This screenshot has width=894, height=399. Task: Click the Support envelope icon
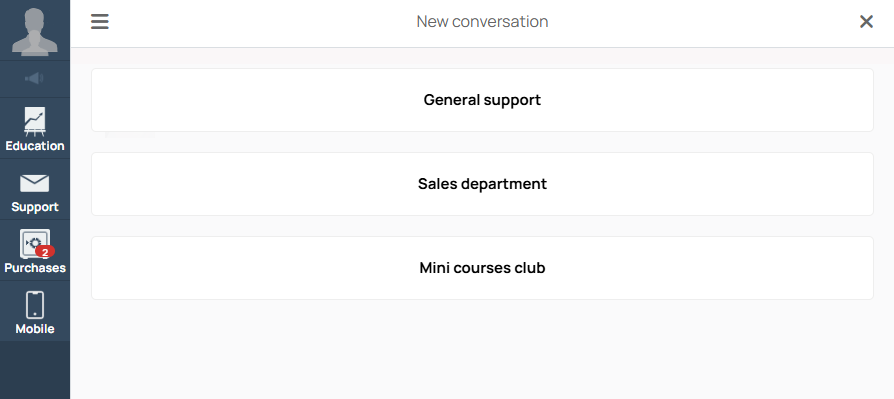click(x=35, y=184)
